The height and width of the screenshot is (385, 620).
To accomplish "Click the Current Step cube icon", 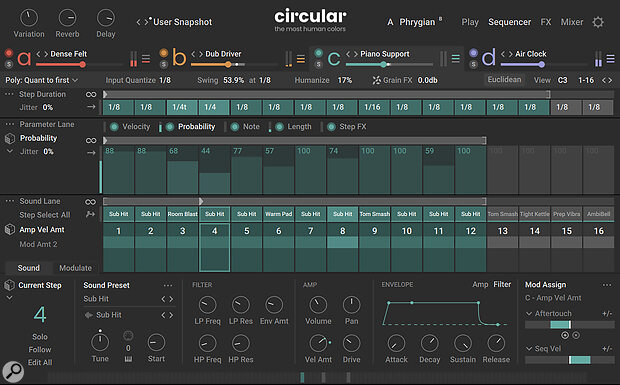I will (9, 285).
